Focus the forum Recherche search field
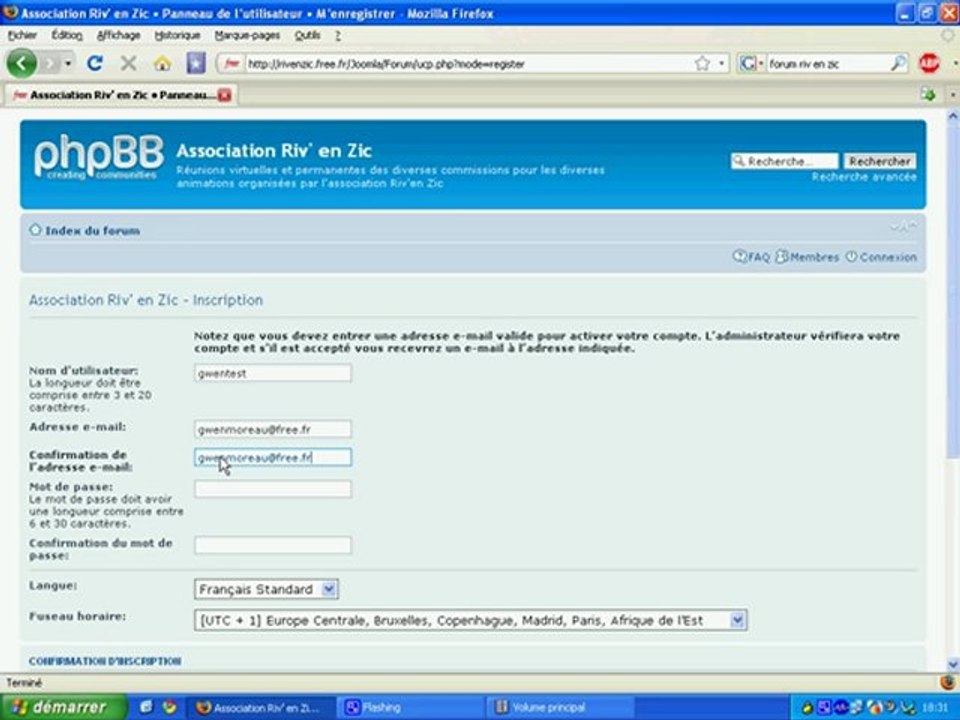Viewport: 960px width, 720px height. tap(785, 161)
